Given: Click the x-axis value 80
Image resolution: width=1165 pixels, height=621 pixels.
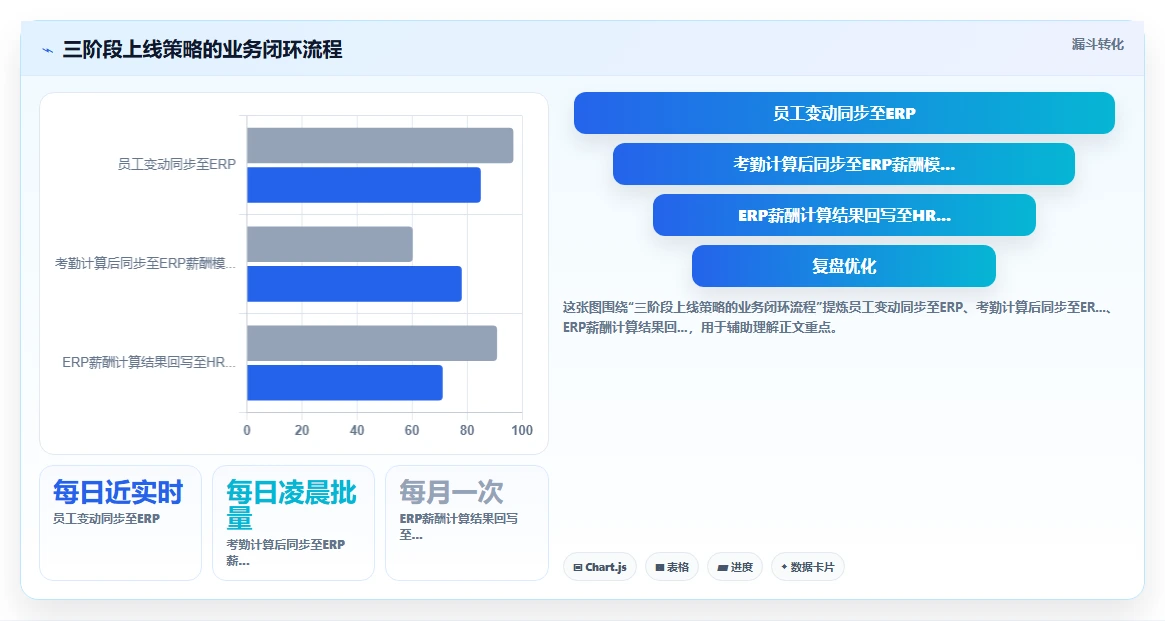Looking at the screenshot, I should pos(467,430).
